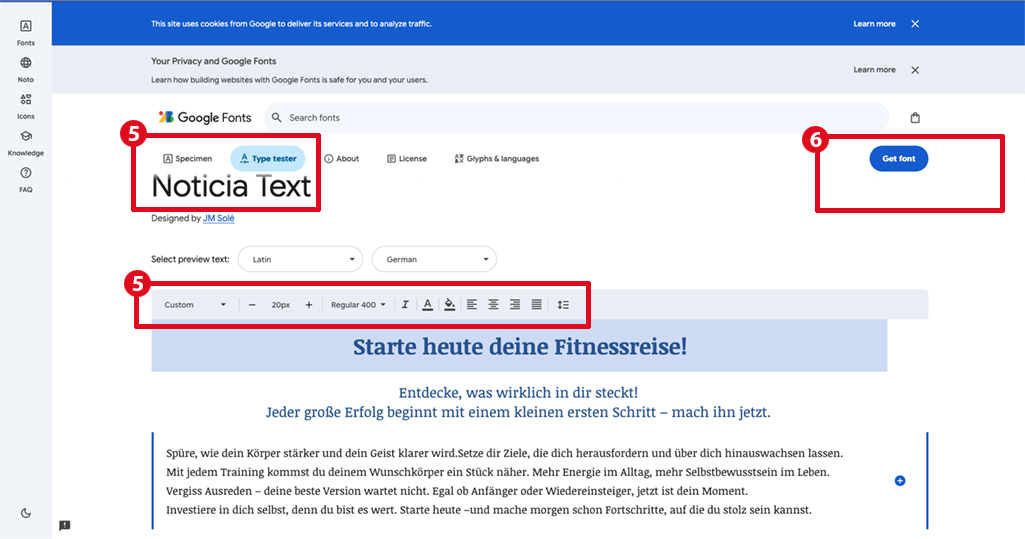Align preview text to the left

pos(471,305)
